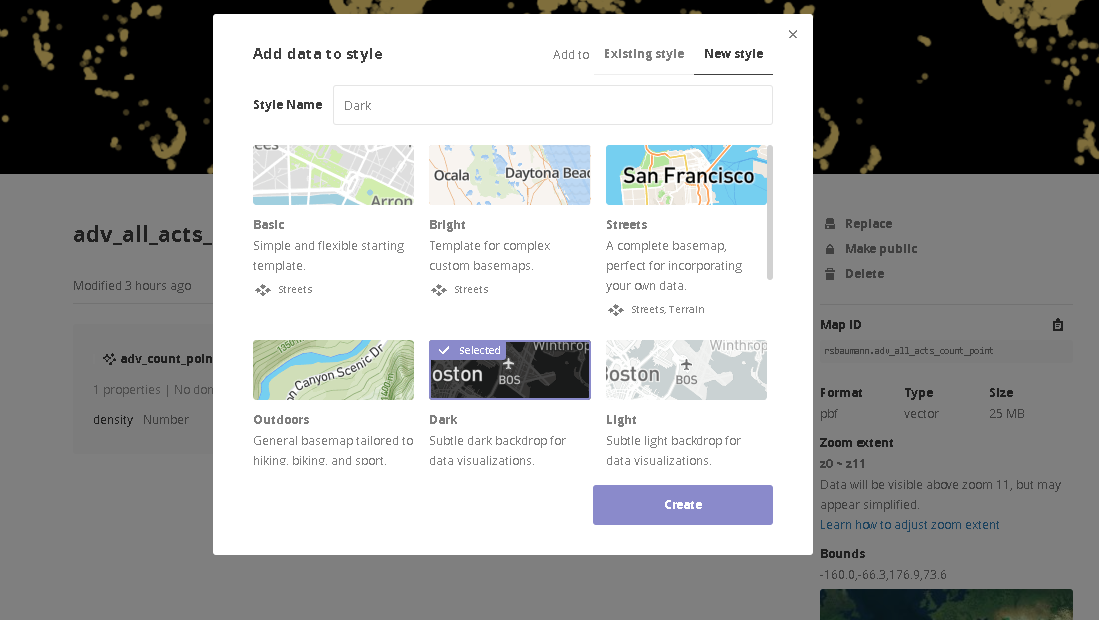This screenshot has height=620, width=1099.
Task: Choose the Outdoors style thumbnail
Action: [334, 370]
